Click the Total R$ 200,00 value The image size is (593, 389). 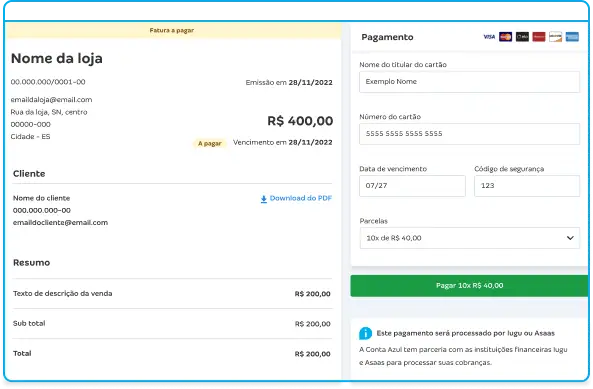coord(312,354)
